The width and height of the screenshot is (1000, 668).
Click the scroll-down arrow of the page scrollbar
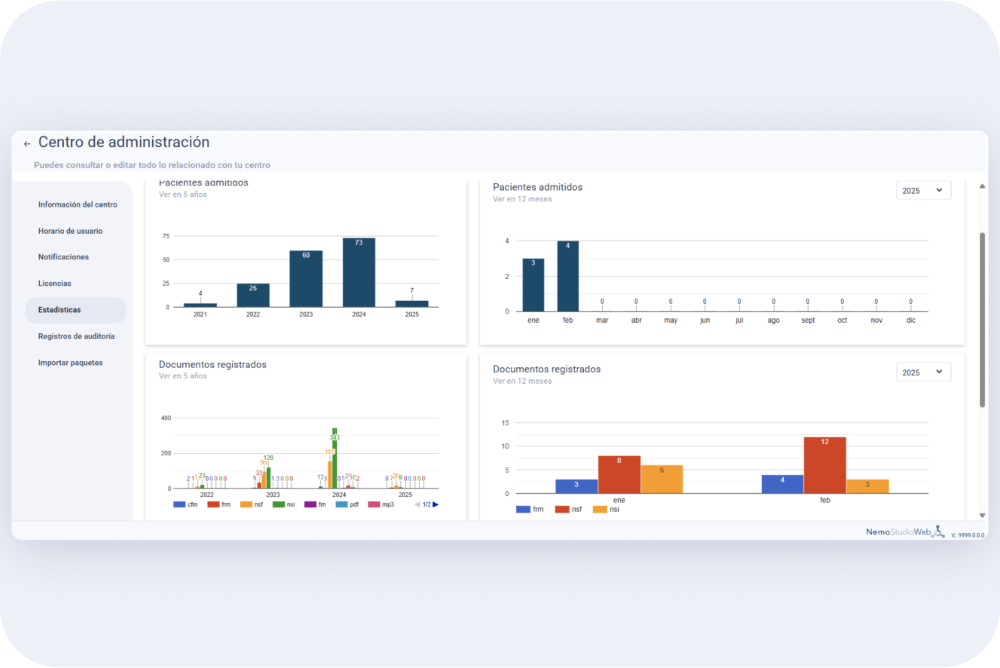(982, 515)
